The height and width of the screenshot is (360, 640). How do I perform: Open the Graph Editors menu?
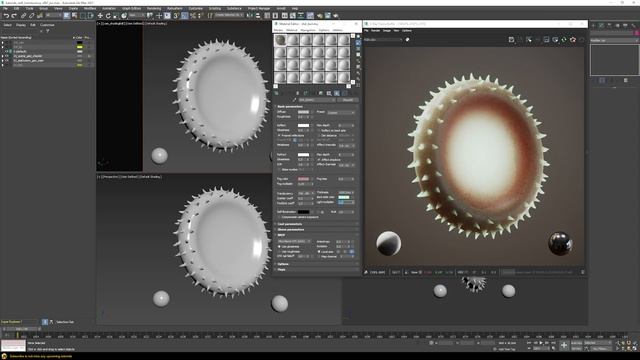(131, 8)
